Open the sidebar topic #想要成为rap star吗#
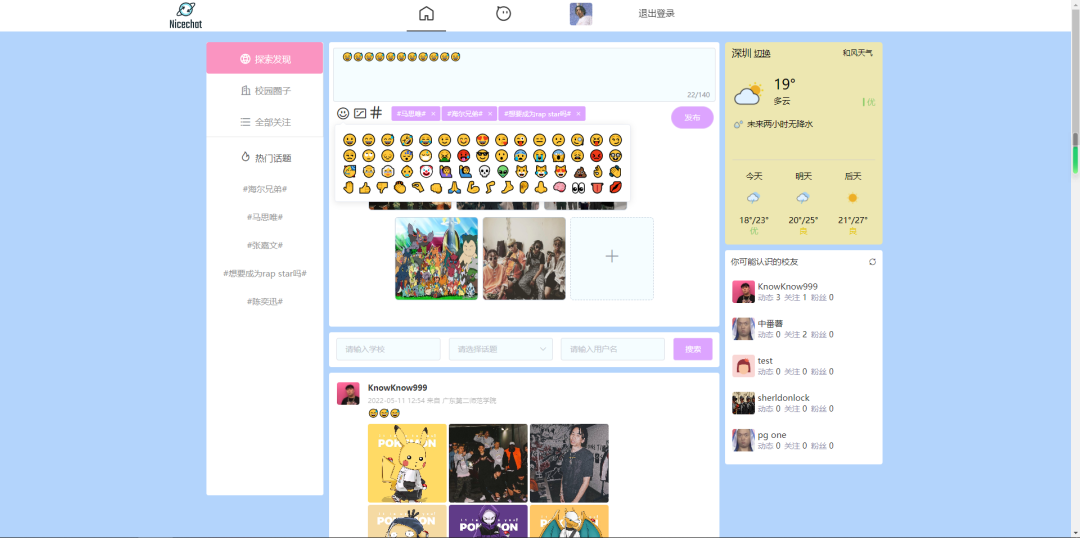 [264, 273]
